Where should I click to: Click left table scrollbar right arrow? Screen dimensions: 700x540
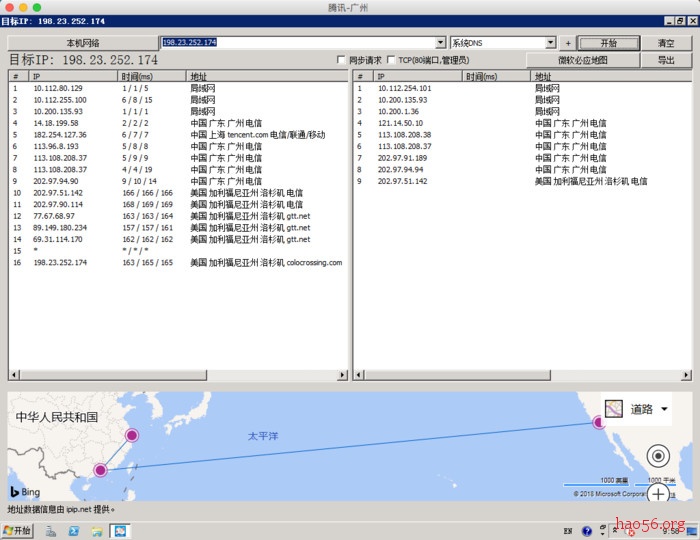(x=342, y=375)
